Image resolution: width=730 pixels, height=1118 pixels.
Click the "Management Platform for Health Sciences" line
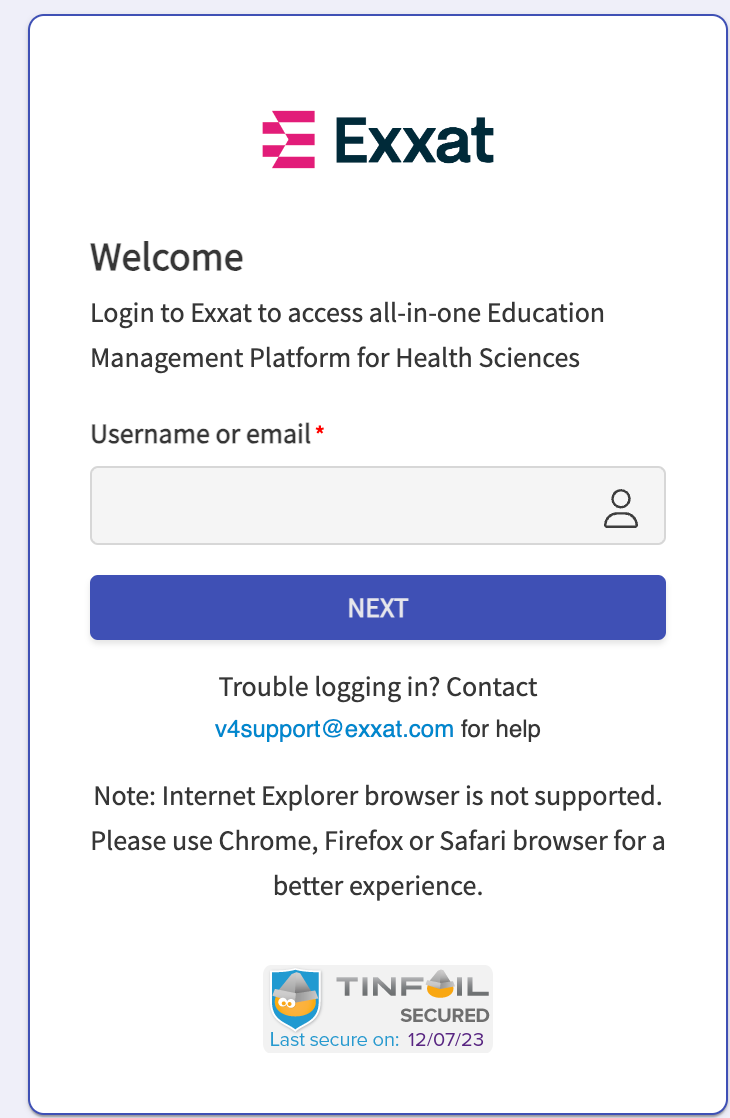(x=335, y=357)
